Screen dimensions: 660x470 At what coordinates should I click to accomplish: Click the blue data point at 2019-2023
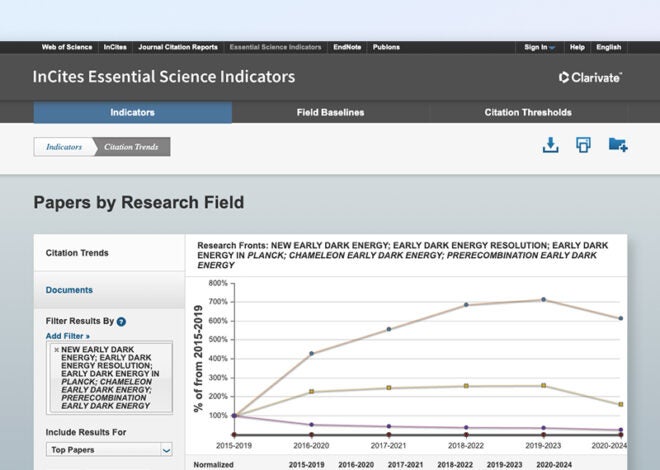click(x=543, y=300)
